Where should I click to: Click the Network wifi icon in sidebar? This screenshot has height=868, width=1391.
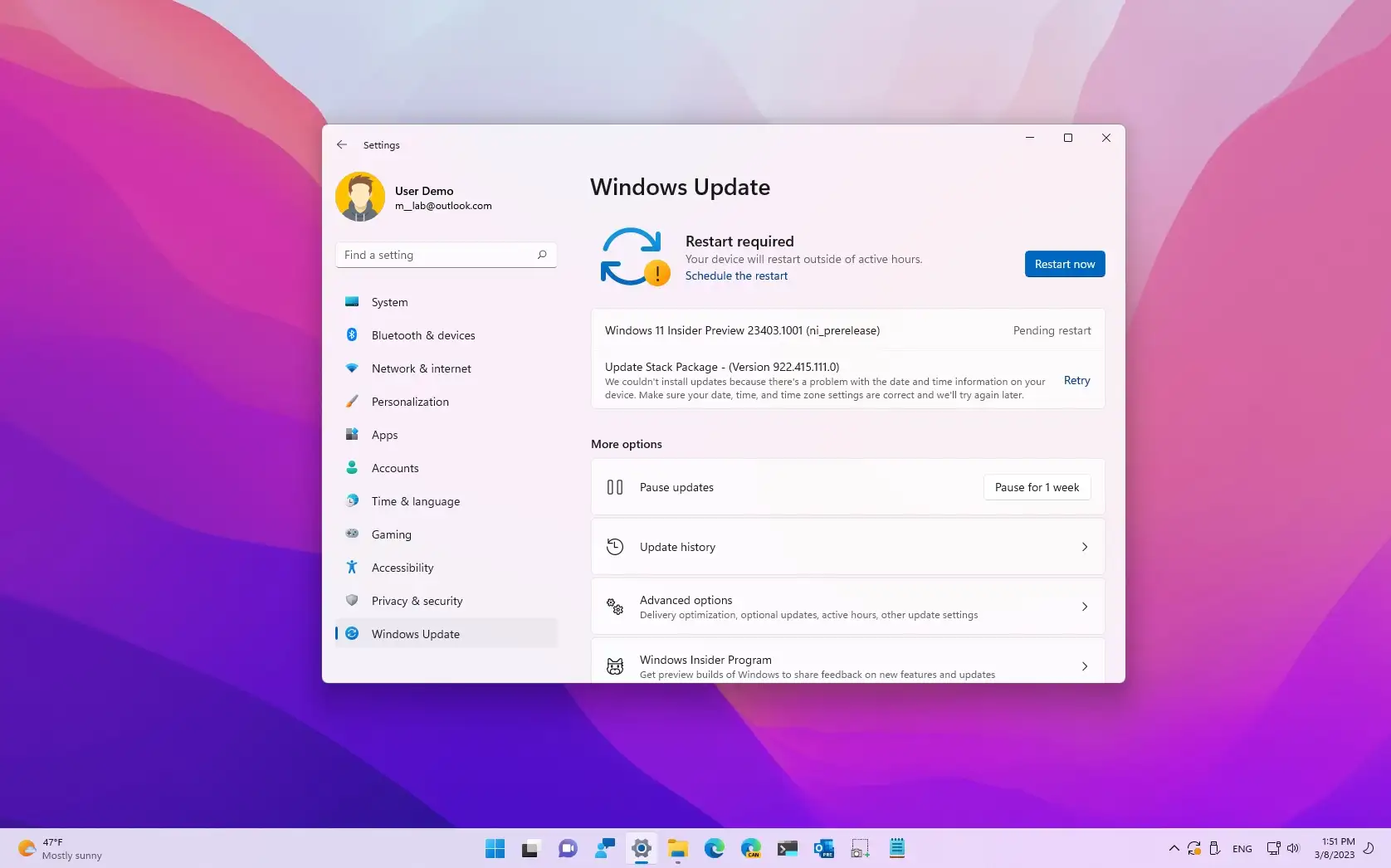tap(352, 368)
